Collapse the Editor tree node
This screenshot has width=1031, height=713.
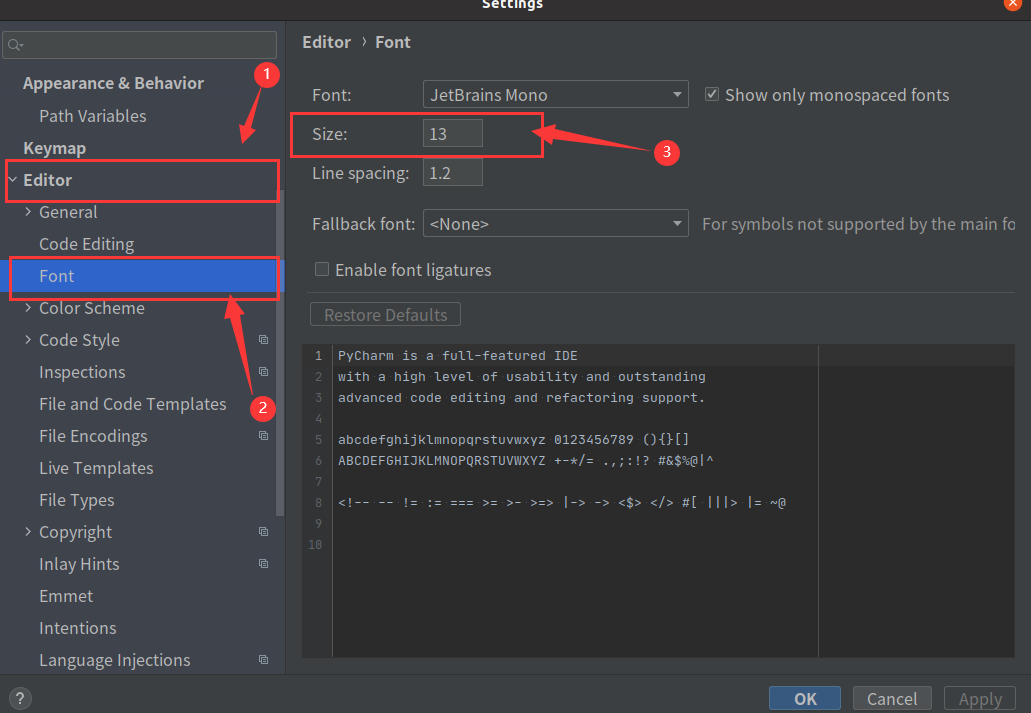coord(12,180)
